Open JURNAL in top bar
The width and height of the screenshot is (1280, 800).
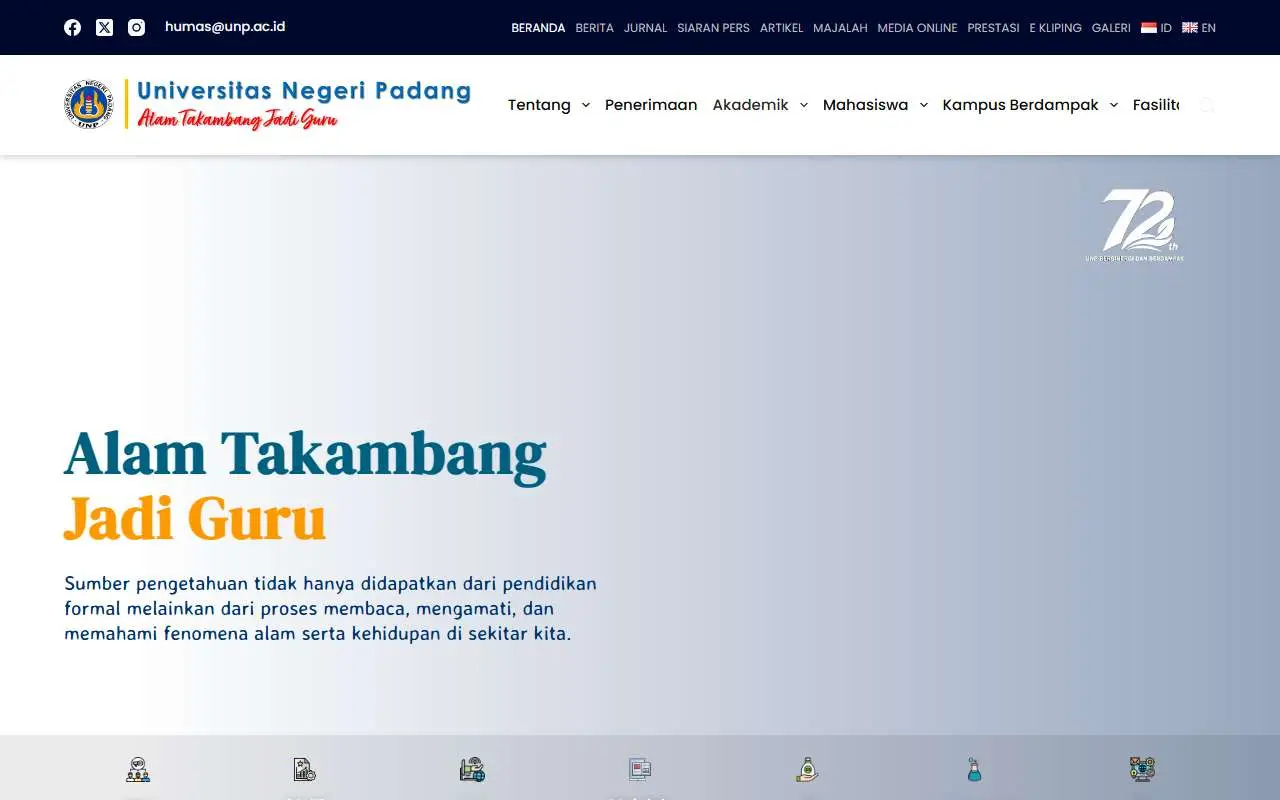[x=645, y=28]
